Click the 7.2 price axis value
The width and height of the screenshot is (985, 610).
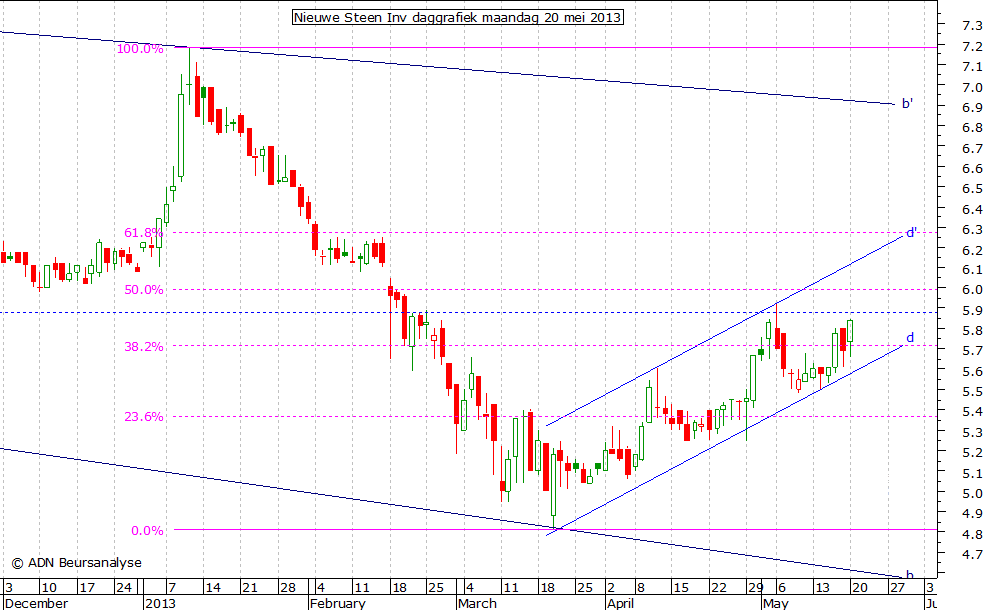click(972, 46)
